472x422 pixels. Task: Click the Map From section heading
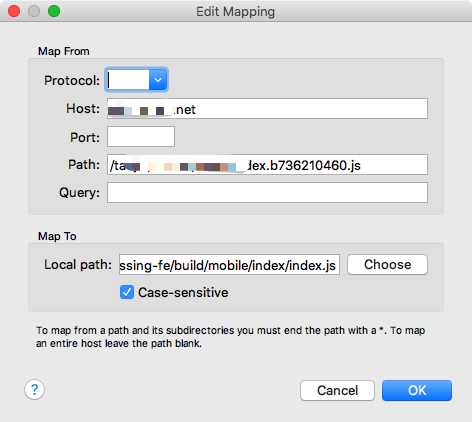(64, 51)
